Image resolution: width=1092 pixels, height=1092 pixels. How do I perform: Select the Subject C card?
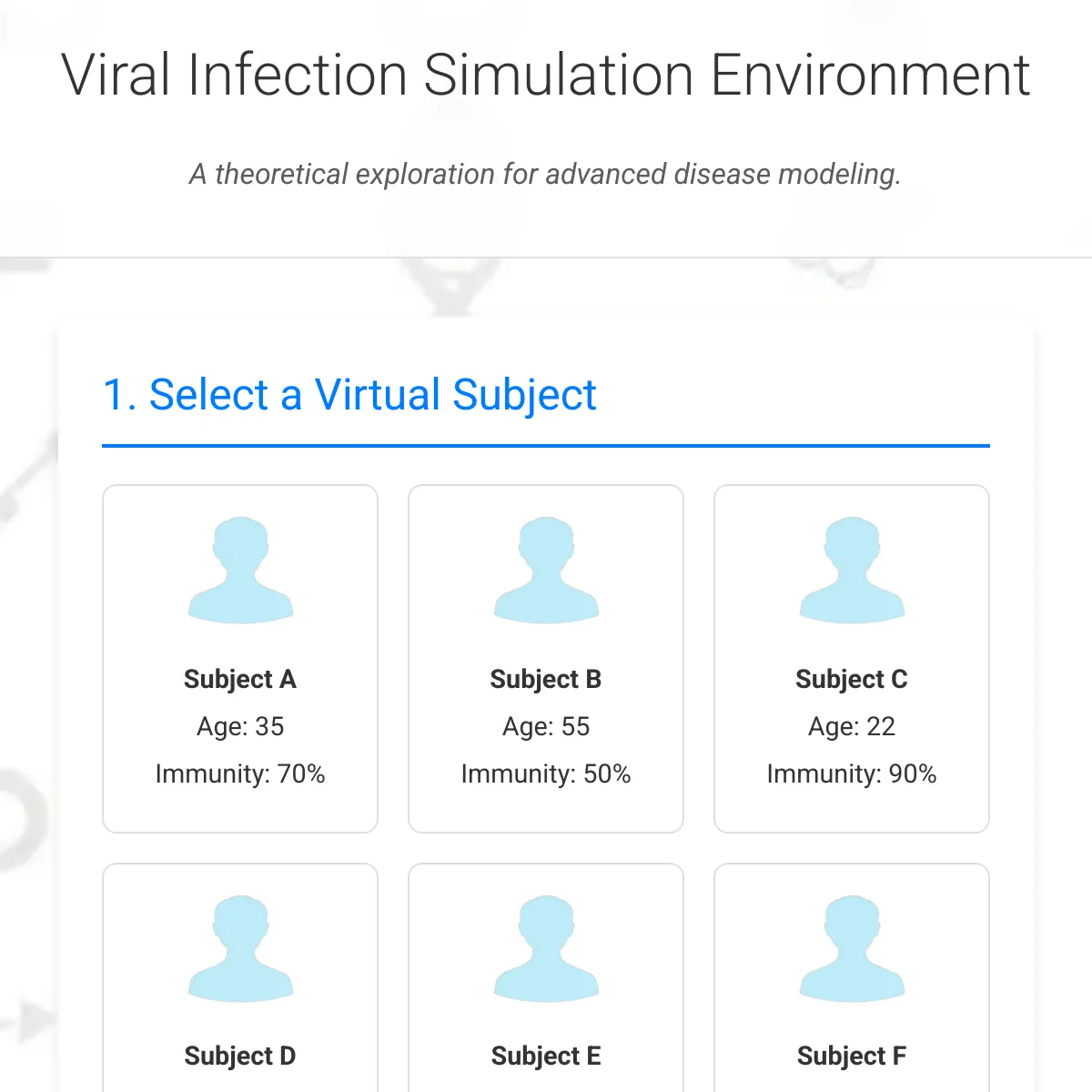coord(851,658)
